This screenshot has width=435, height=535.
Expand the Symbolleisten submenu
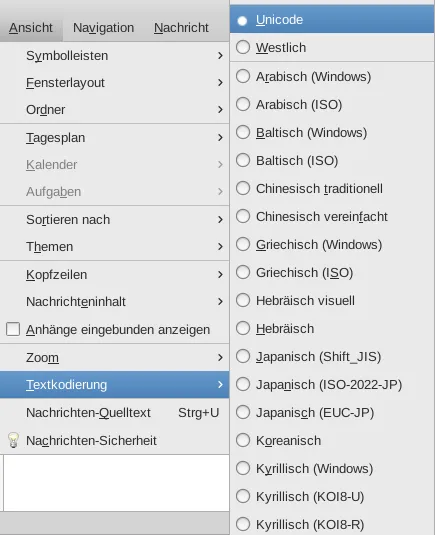click(x=114, y=55)
